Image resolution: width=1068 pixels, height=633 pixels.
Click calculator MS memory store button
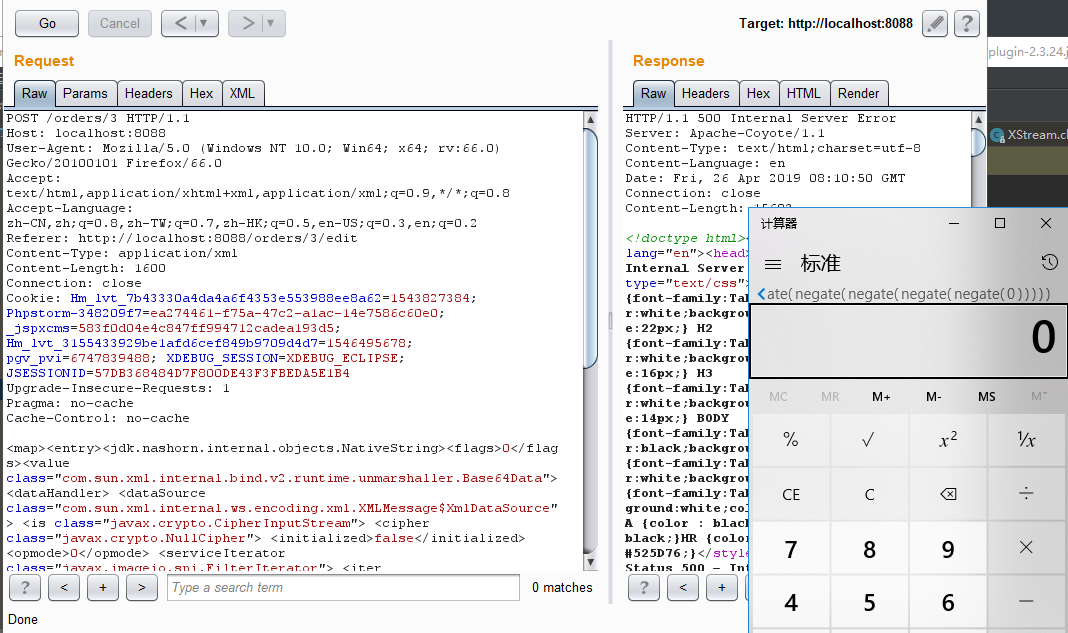(x=986, y=397)
